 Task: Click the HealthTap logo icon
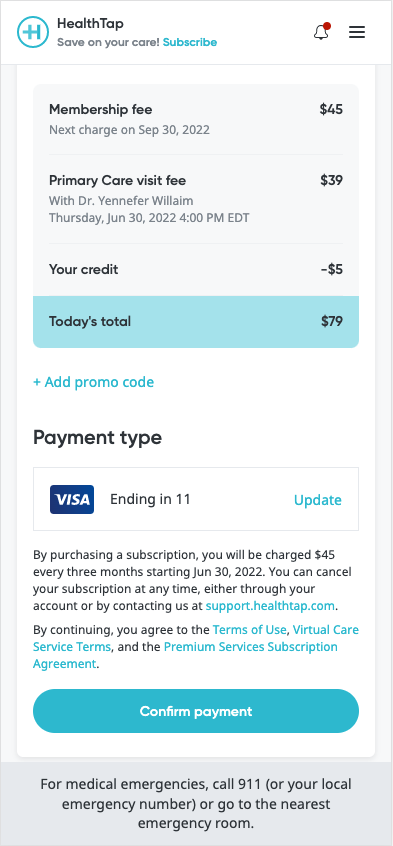click(33, 32)
